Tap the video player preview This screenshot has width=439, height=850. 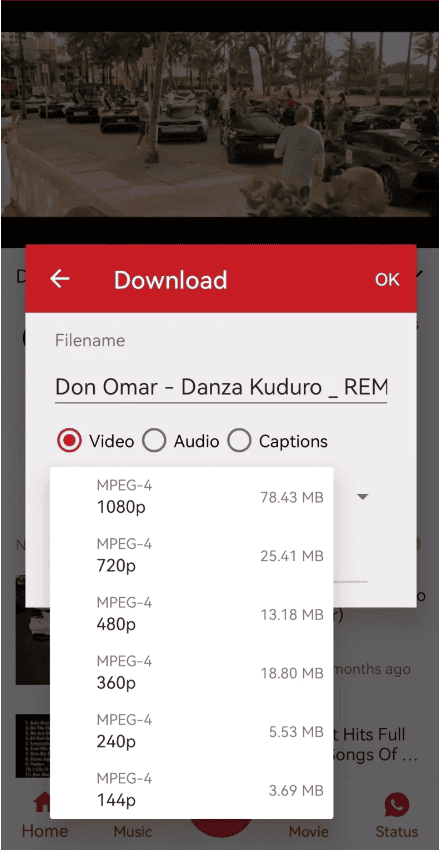[220, 125]
